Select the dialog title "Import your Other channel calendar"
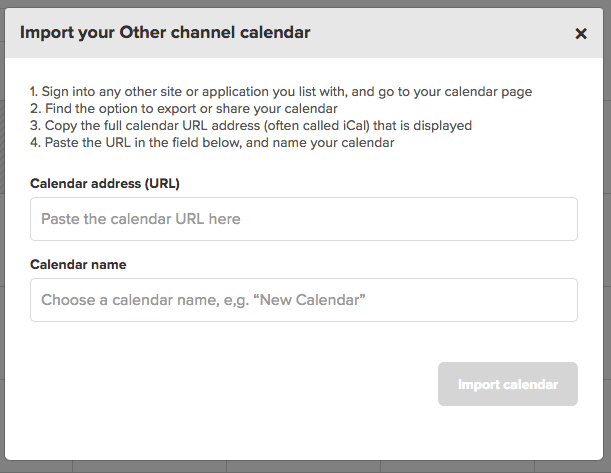 (165, 32)
